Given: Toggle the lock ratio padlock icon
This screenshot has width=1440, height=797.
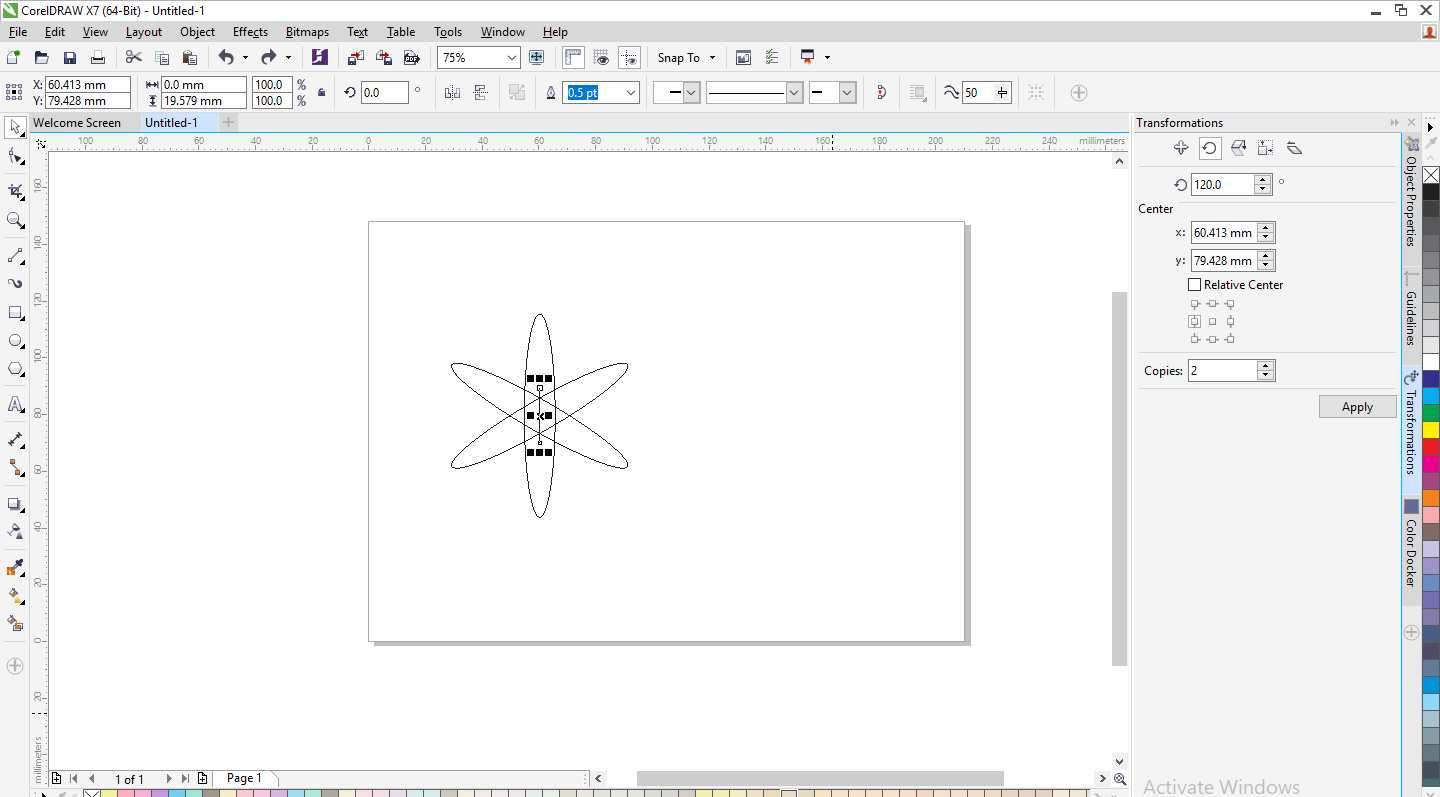Looking at the screenshot, I should coord(321,93).
